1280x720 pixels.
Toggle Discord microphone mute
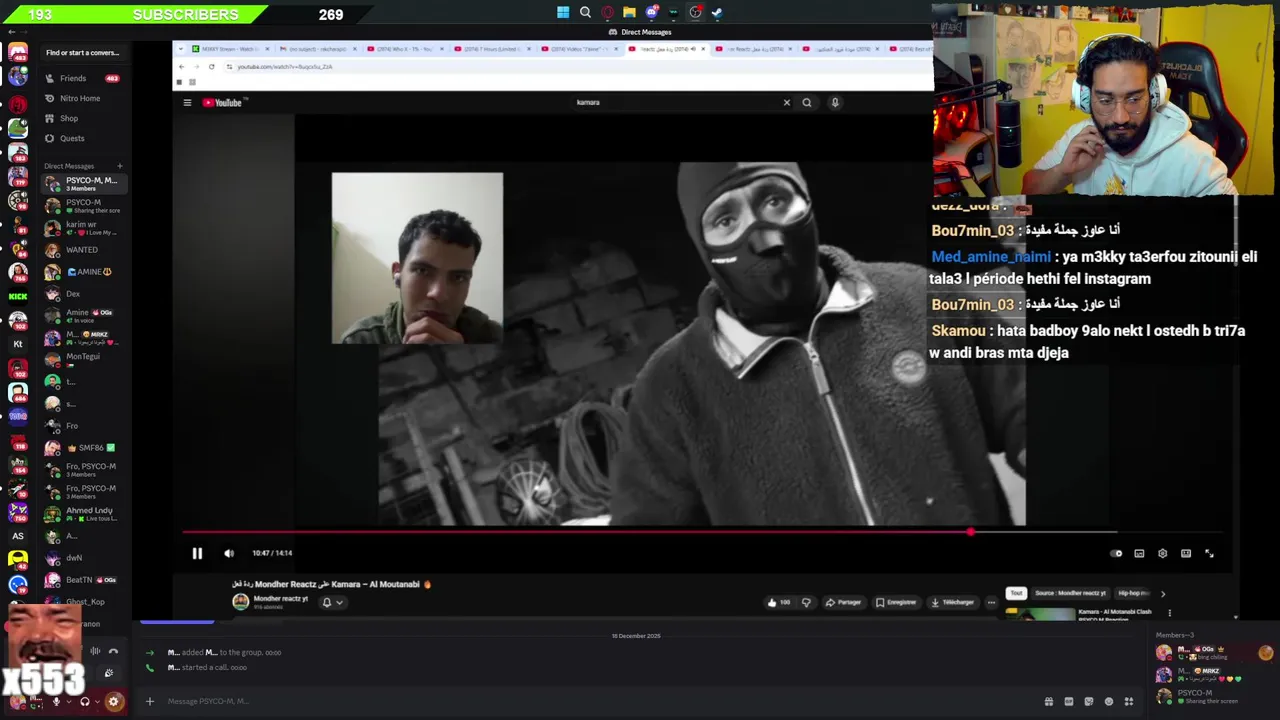[56, 701]
